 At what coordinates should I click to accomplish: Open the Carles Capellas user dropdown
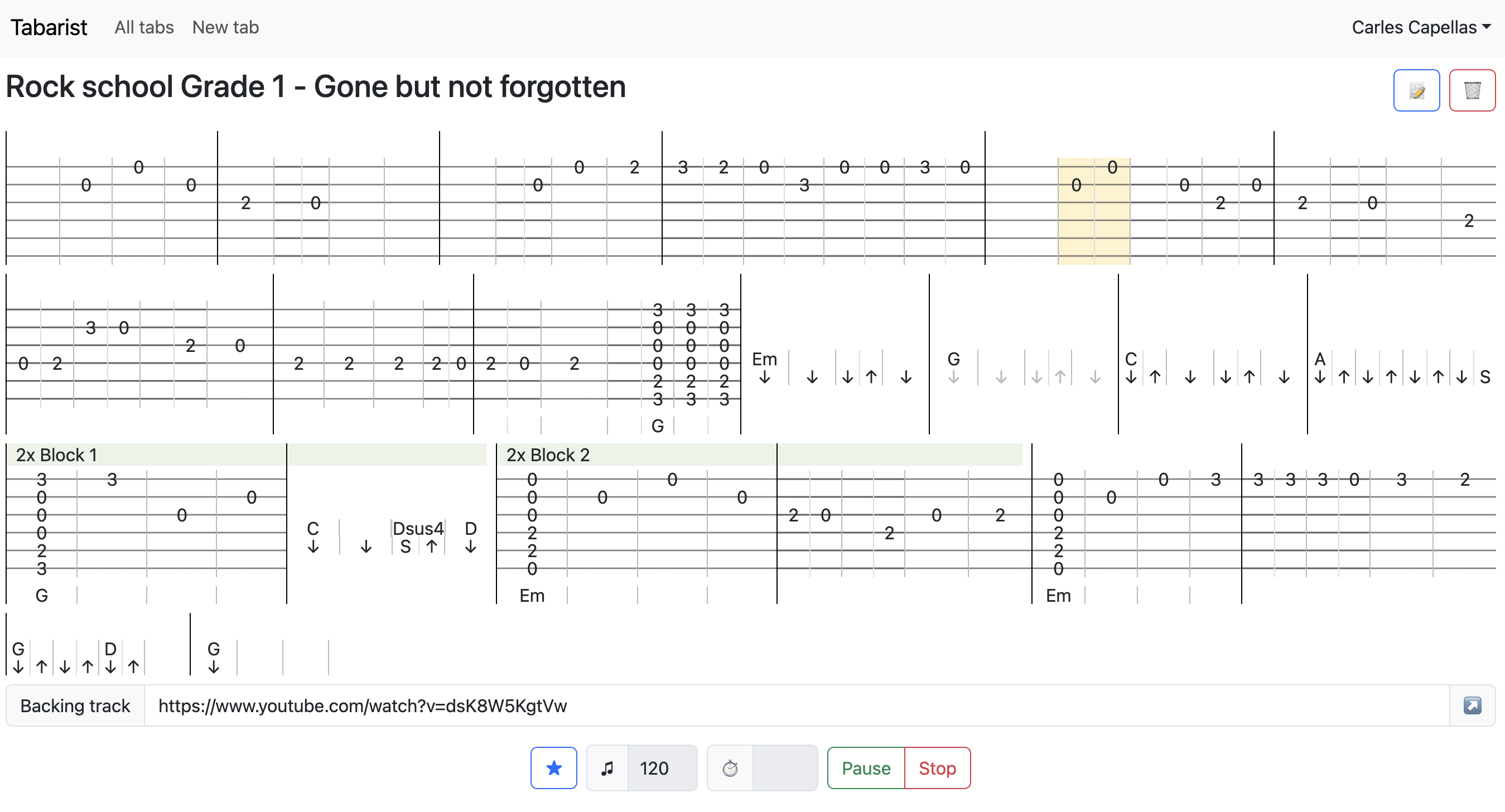point(1421,27)
